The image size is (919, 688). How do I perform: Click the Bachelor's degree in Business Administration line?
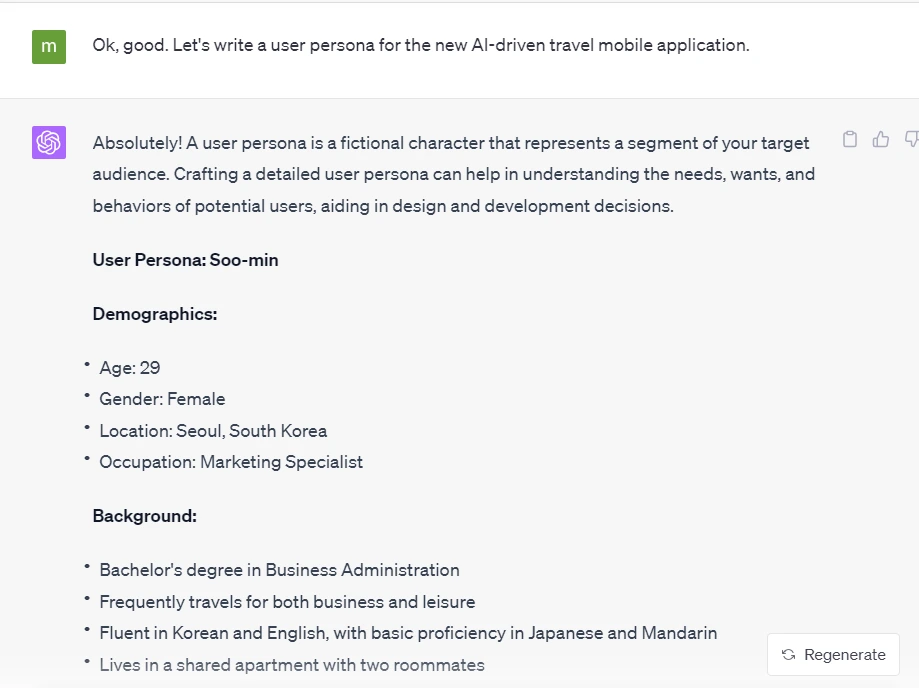pos(280,570)
